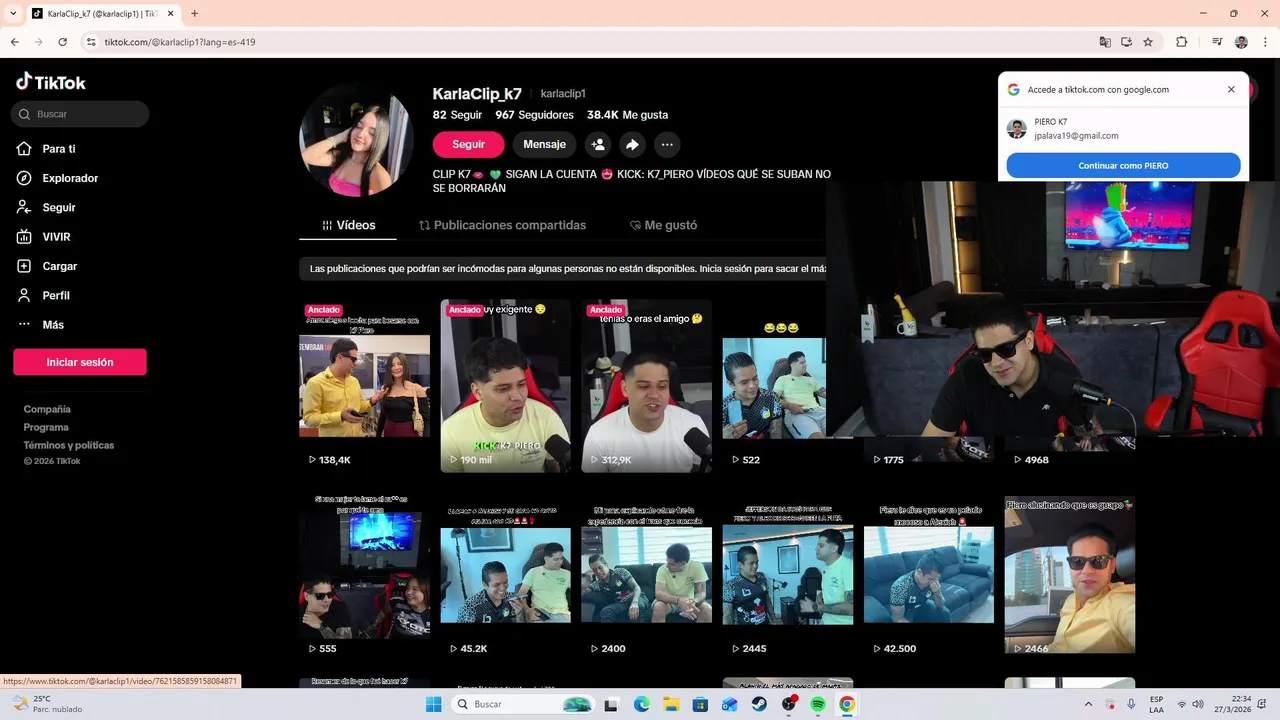Open pinned video with 138,4K views
This screenshot has height=720, width=1280.
pyautogui.click(x=365, y=386)
